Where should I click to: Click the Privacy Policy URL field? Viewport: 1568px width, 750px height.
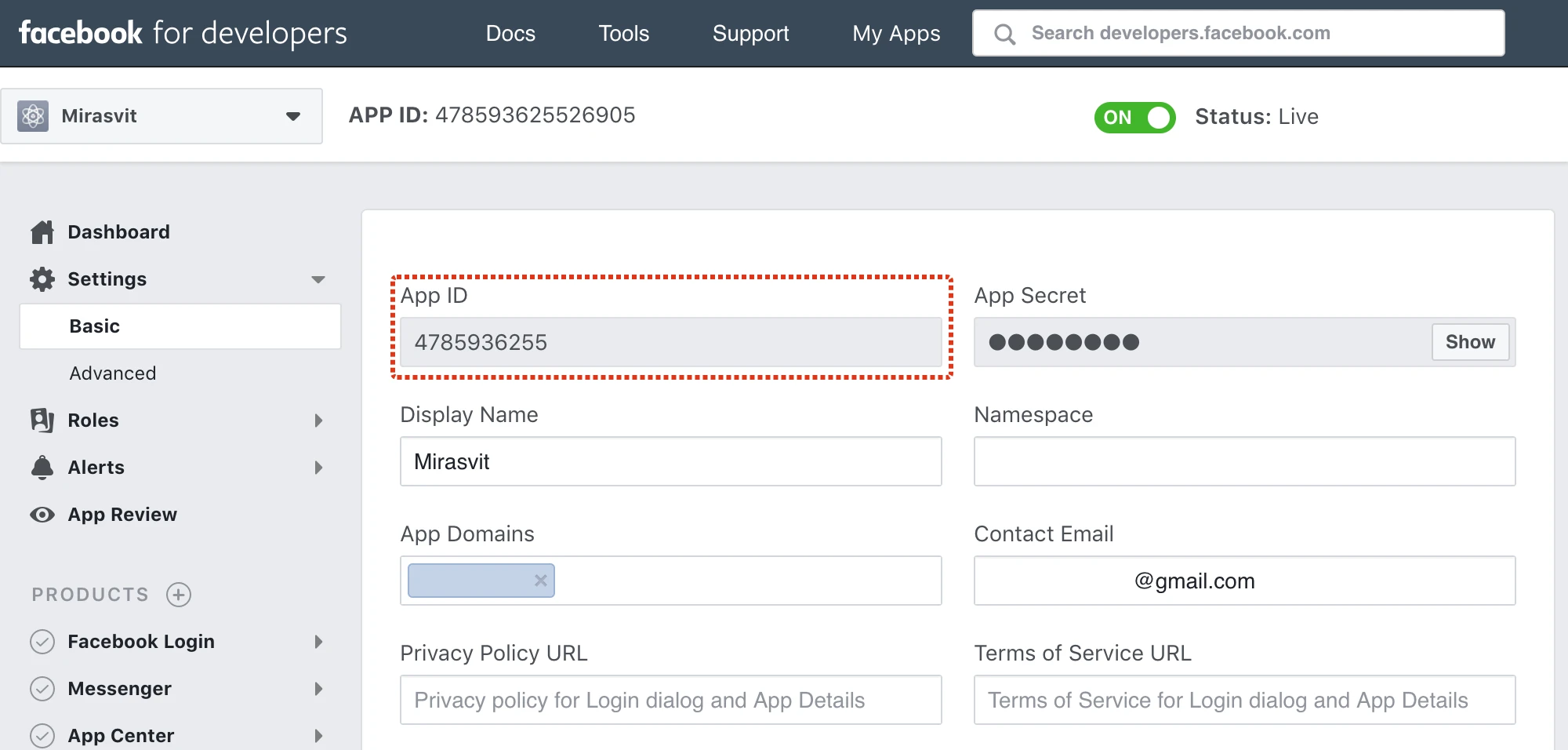pyautogui.click(x=670, y=700)
